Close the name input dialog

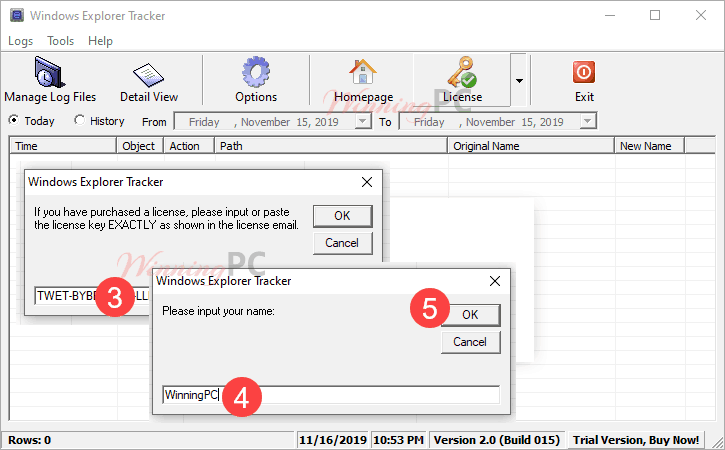495,281
